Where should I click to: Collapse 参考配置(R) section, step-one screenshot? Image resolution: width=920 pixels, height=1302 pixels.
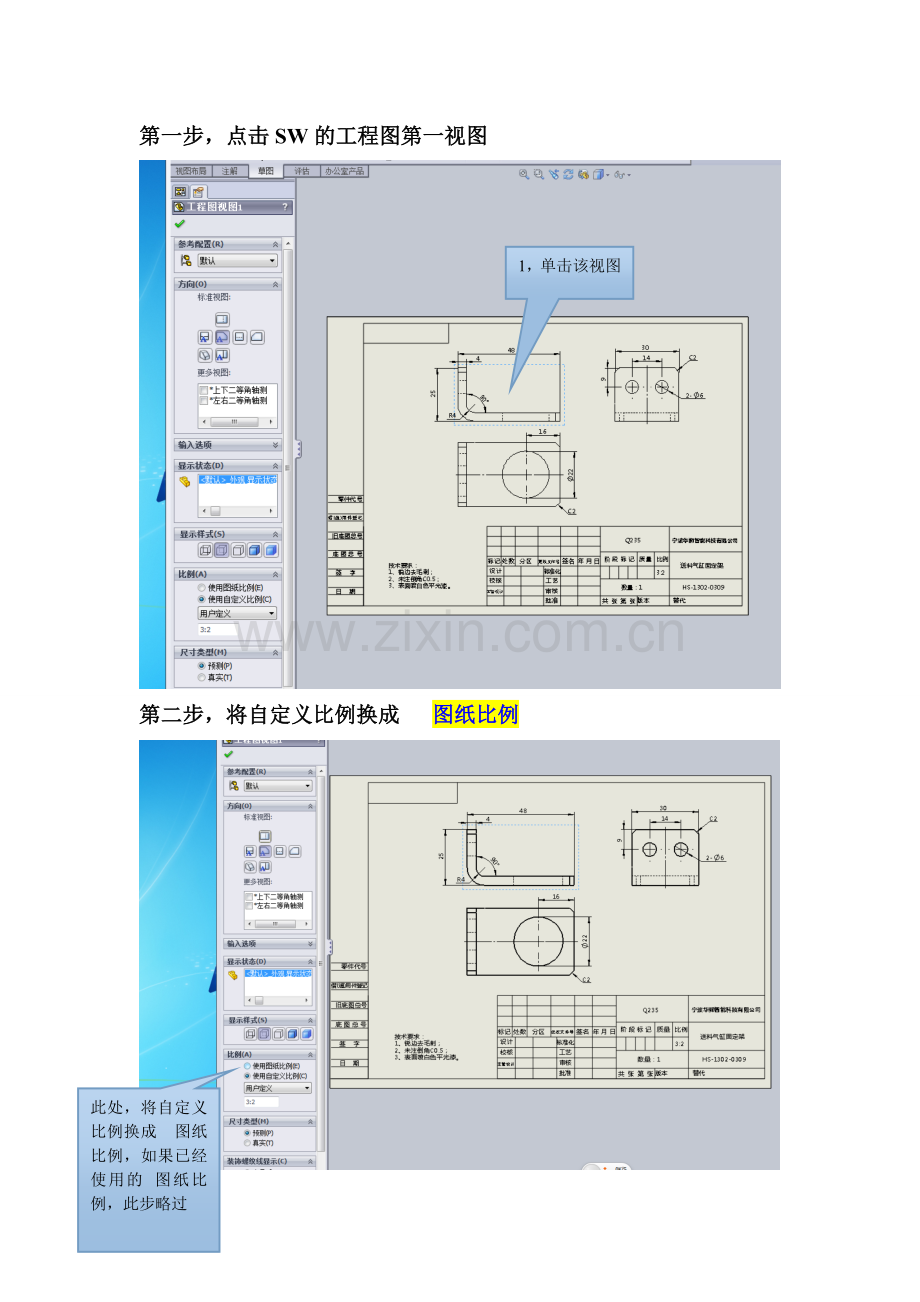click(x=275, y=245)
